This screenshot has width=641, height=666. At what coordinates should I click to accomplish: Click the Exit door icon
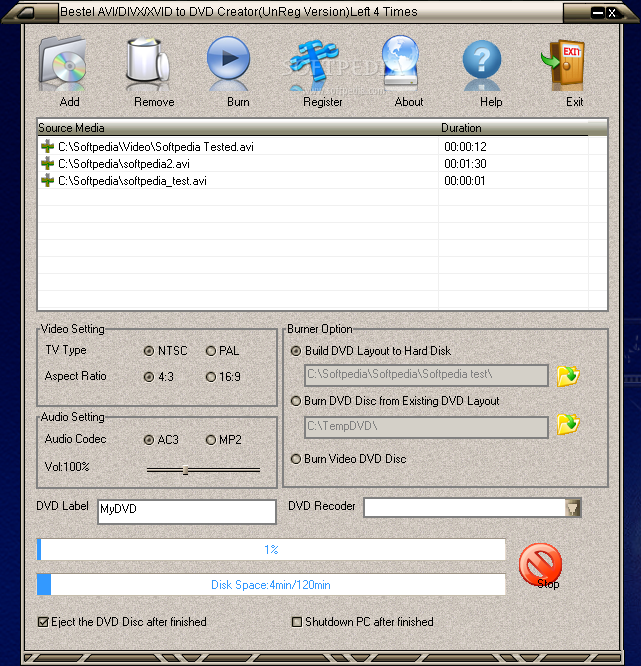(563, 65)
